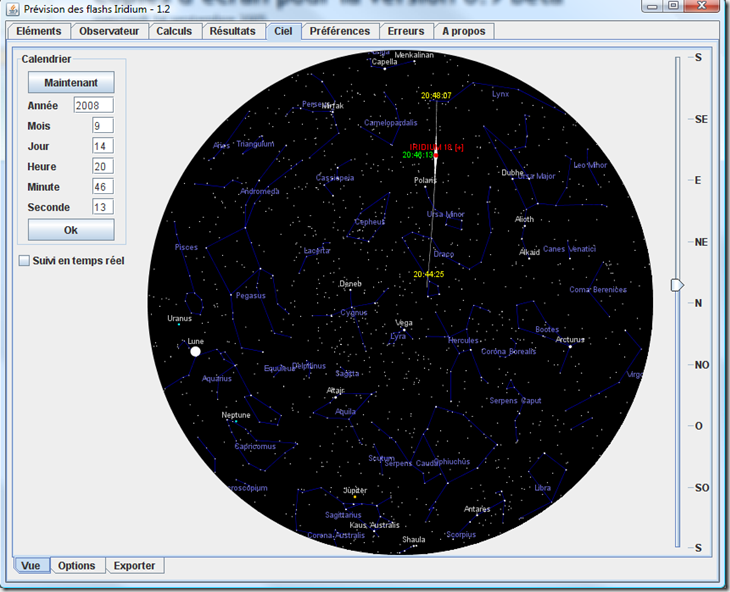This screenshot has height=592, width=730.
Task: Click the Arcturus star label
Action: click(x=570, y=339)
